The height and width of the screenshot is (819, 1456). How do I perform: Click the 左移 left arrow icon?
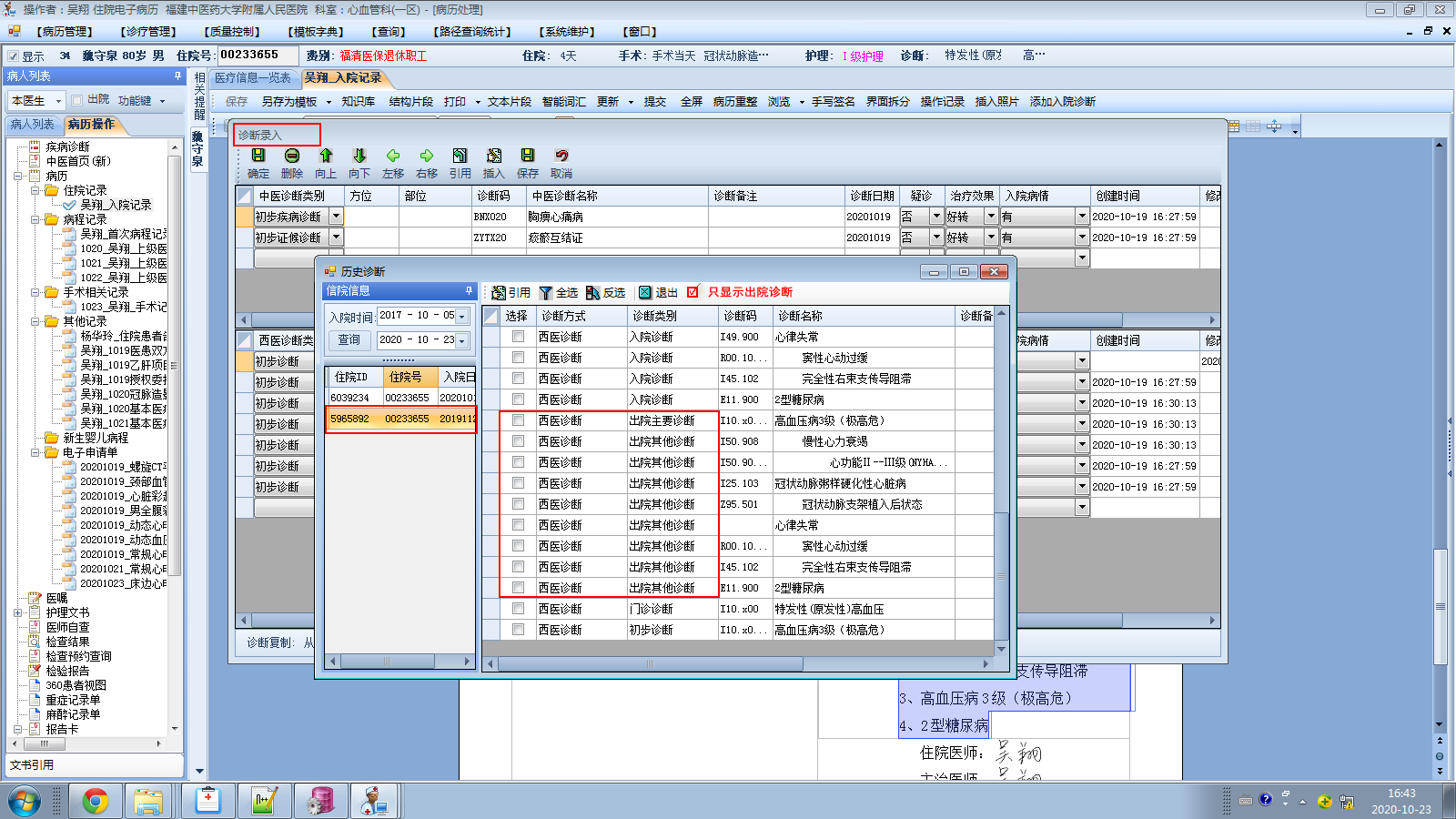393,156
